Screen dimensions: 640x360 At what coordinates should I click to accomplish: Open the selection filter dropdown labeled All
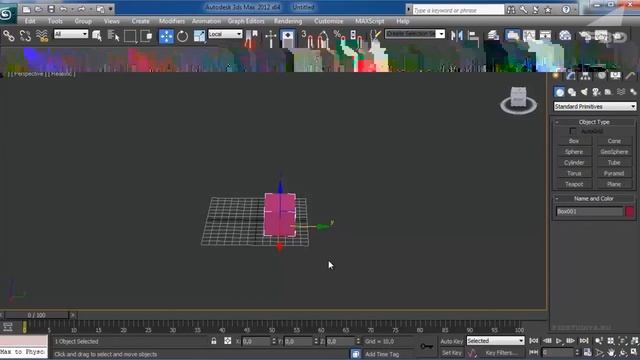(71, 34)
